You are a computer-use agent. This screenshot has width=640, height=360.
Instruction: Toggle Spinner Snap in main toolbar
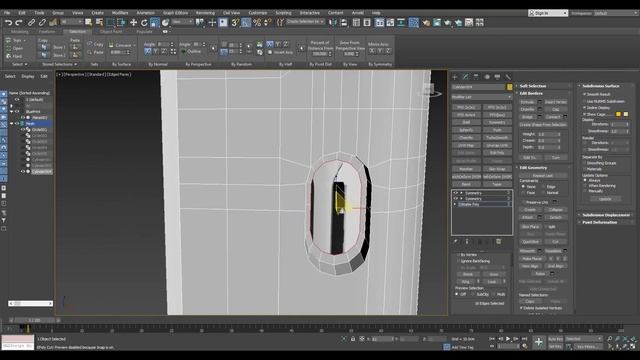tap(267, 22)
